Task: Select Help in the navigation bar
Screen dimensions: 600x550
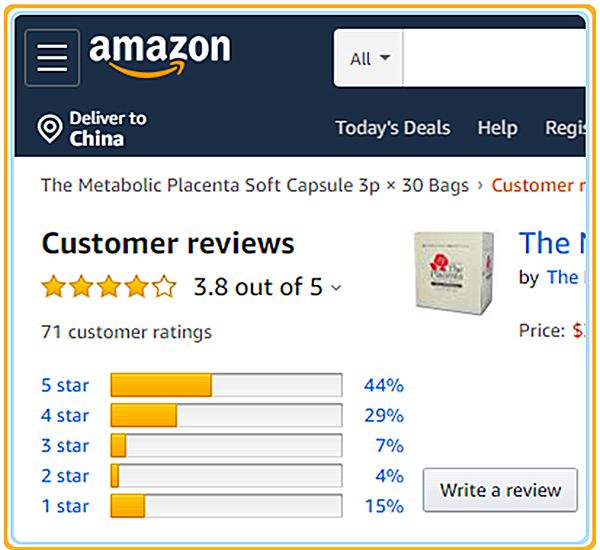Action: pyautogui.click(x=497, y=128)
